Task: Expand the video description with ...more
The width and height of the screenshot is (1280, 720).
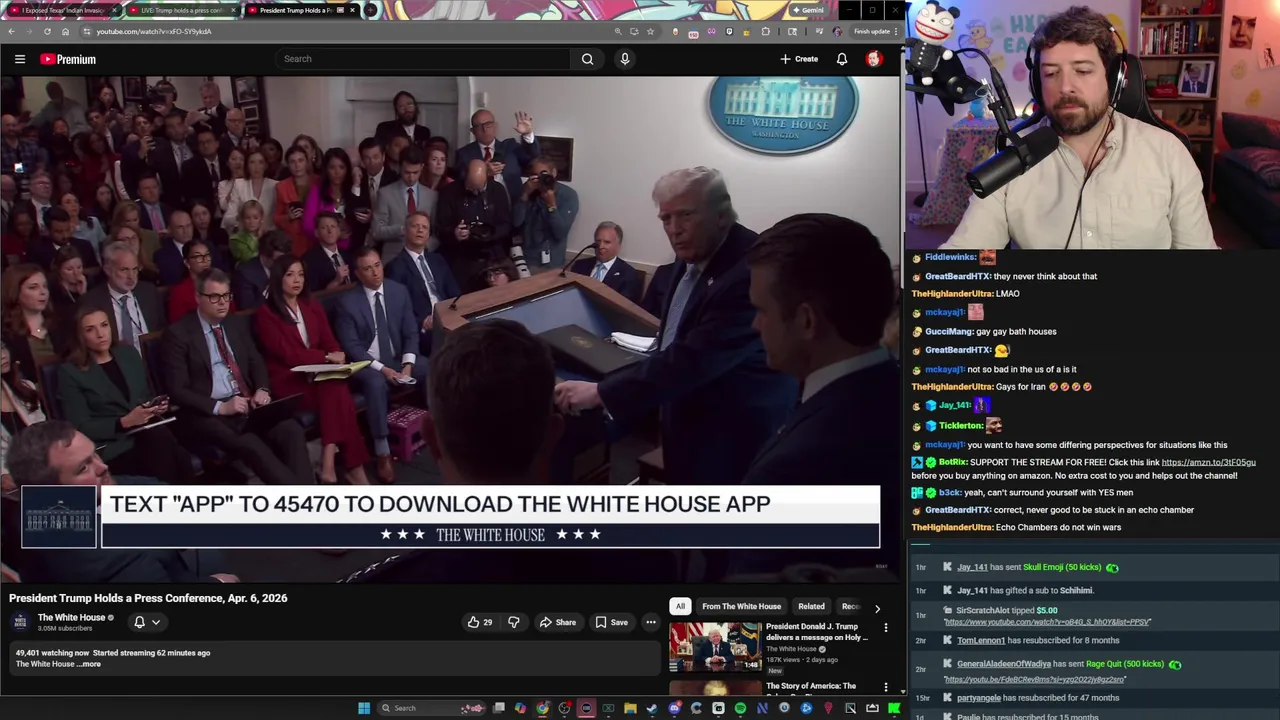Action: pos(91,664)
